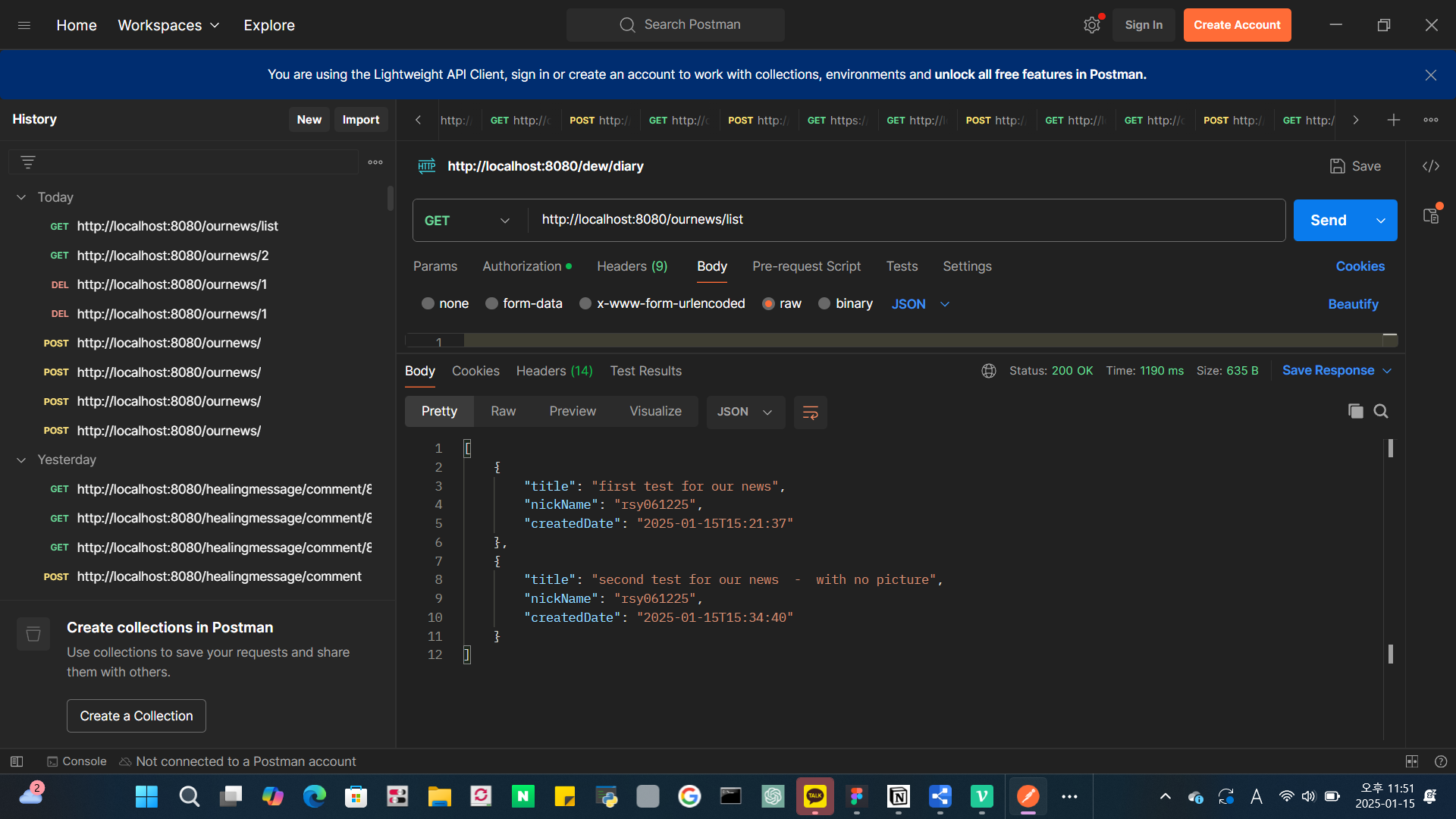Open history more options ellipsis
The width and height of the screenshot is (1456, 819).
point(375,162)
